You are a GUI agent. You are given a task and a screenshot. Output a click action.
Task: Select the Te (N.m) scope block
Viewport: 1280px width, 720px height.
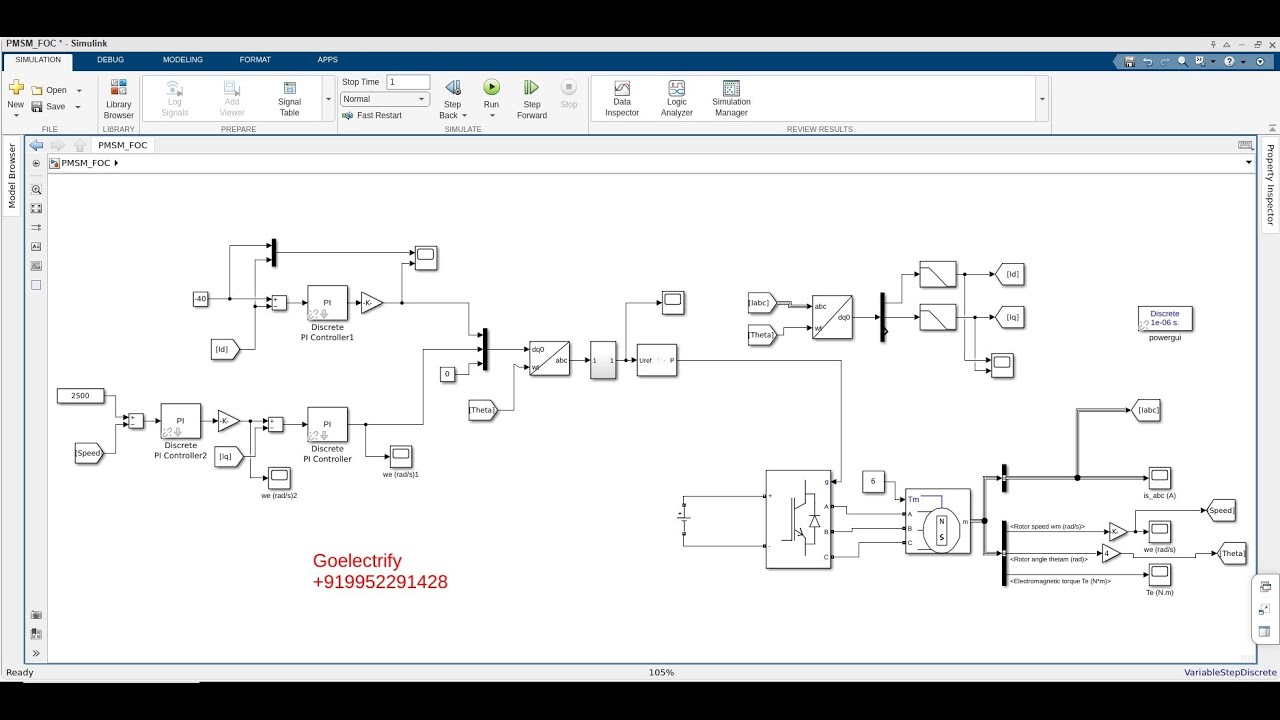pyautogui.click(x=1159, y=574)
